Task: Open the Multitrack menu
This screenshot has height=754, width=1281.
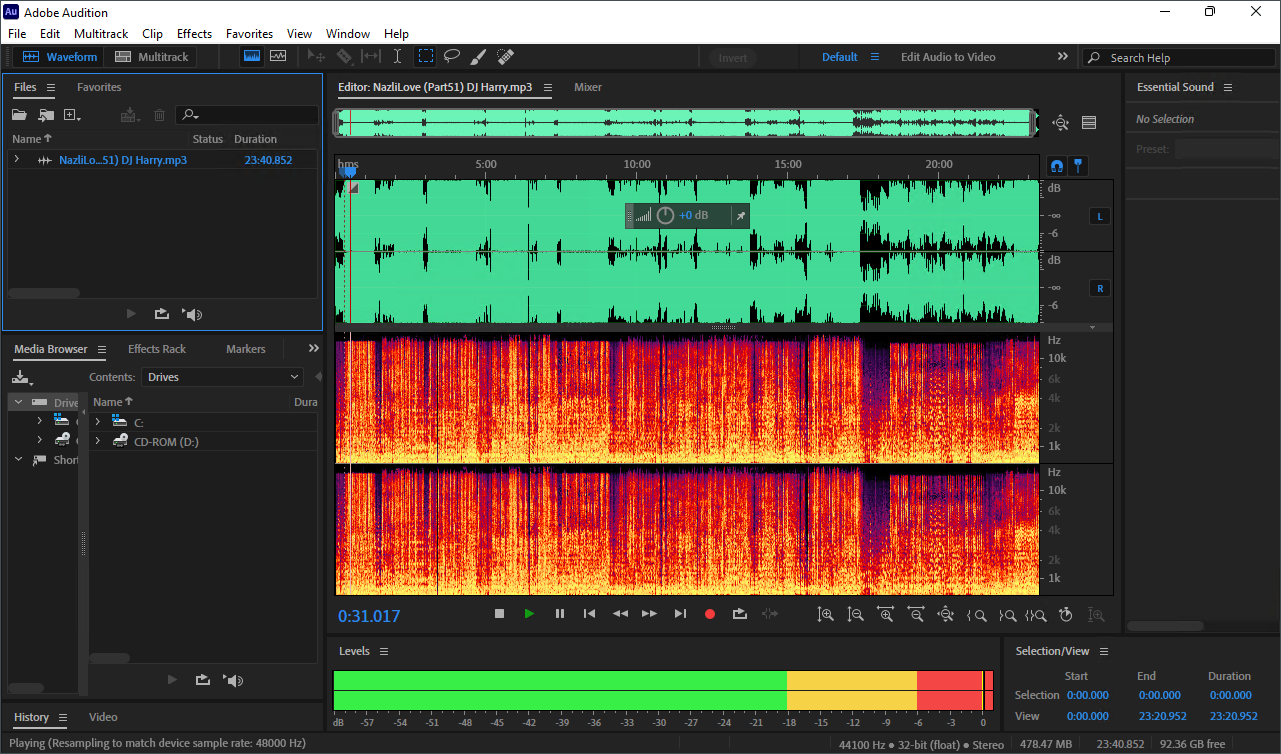Action: [101, 33]
